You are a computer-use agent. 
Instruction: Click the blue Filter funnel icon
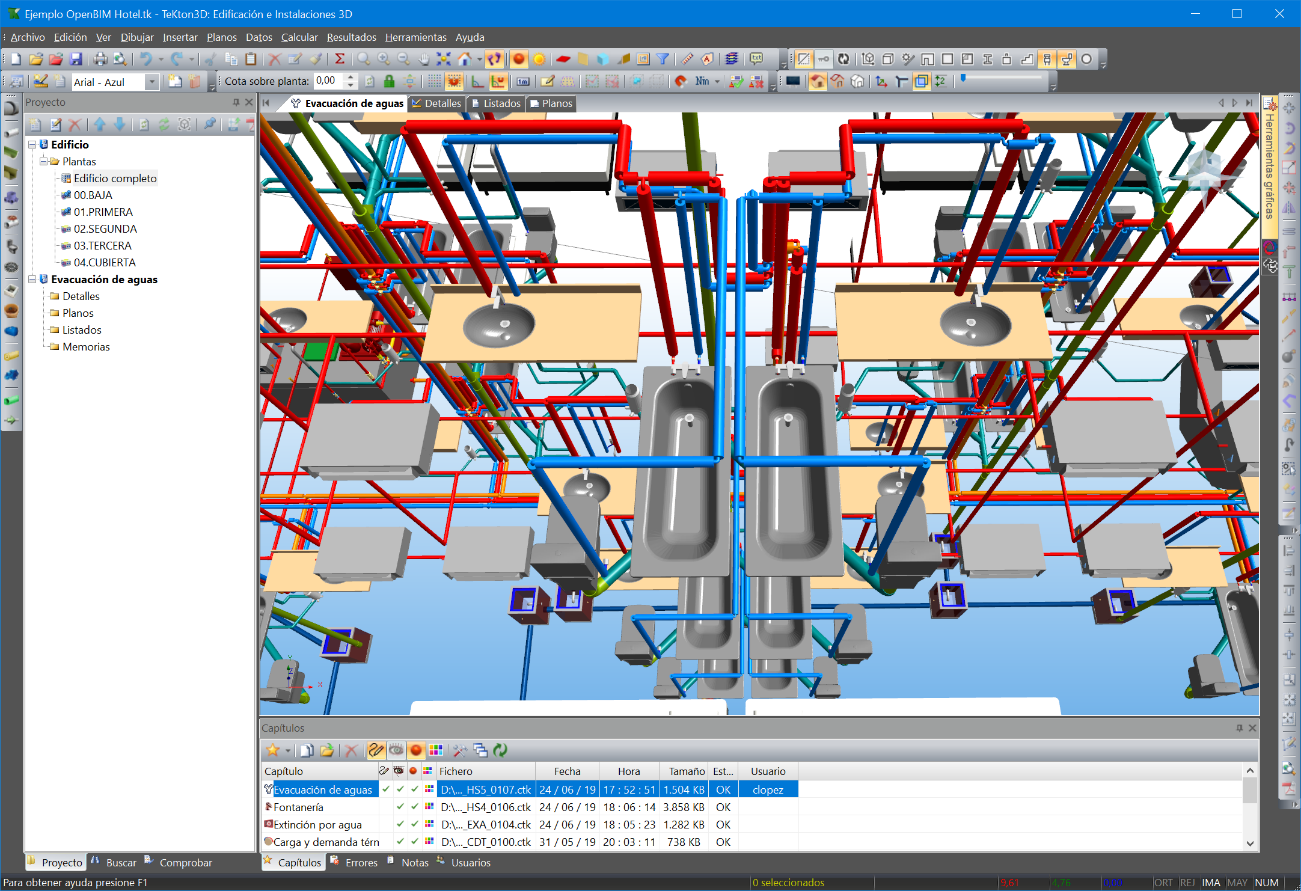[x=662, y=59]
